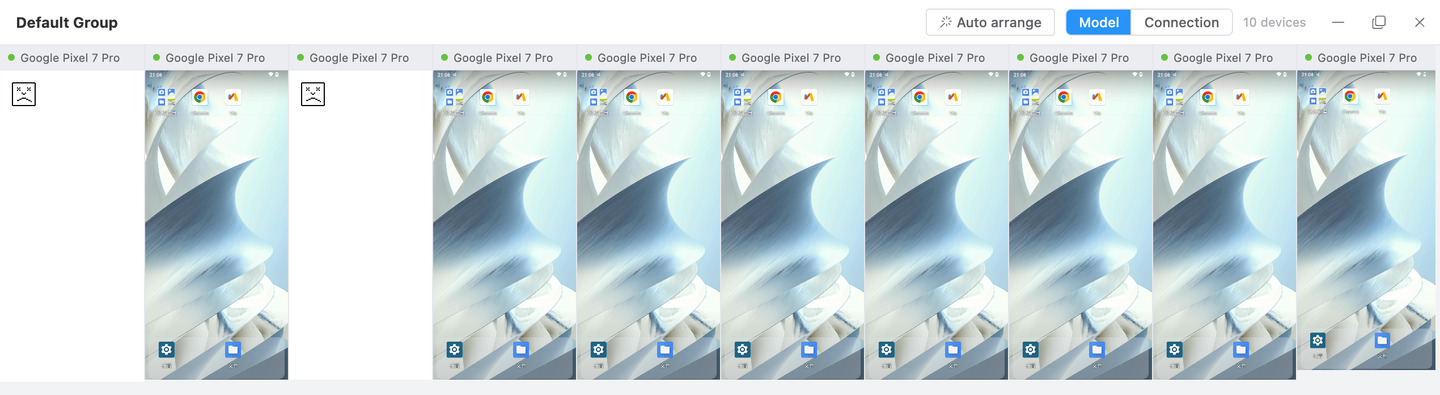Open the Files app on the fourth device

(x=520, y=349)
